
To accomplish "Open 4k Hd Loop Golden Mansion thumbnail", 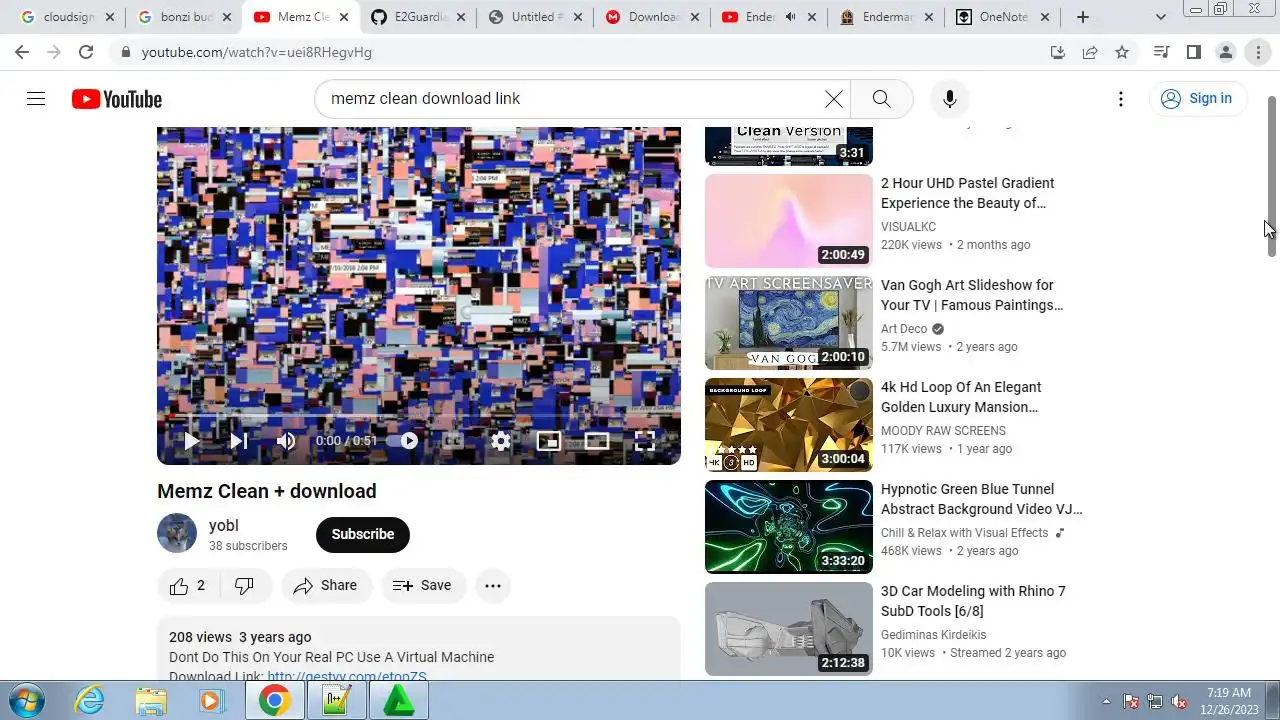I will (789, 425).
